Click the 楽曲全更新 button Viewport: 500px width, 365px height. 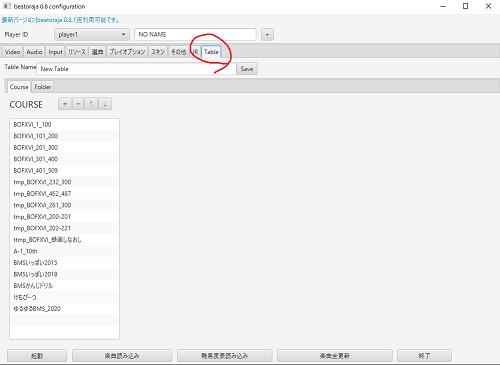pyautogui.click(x=335, y=356)
